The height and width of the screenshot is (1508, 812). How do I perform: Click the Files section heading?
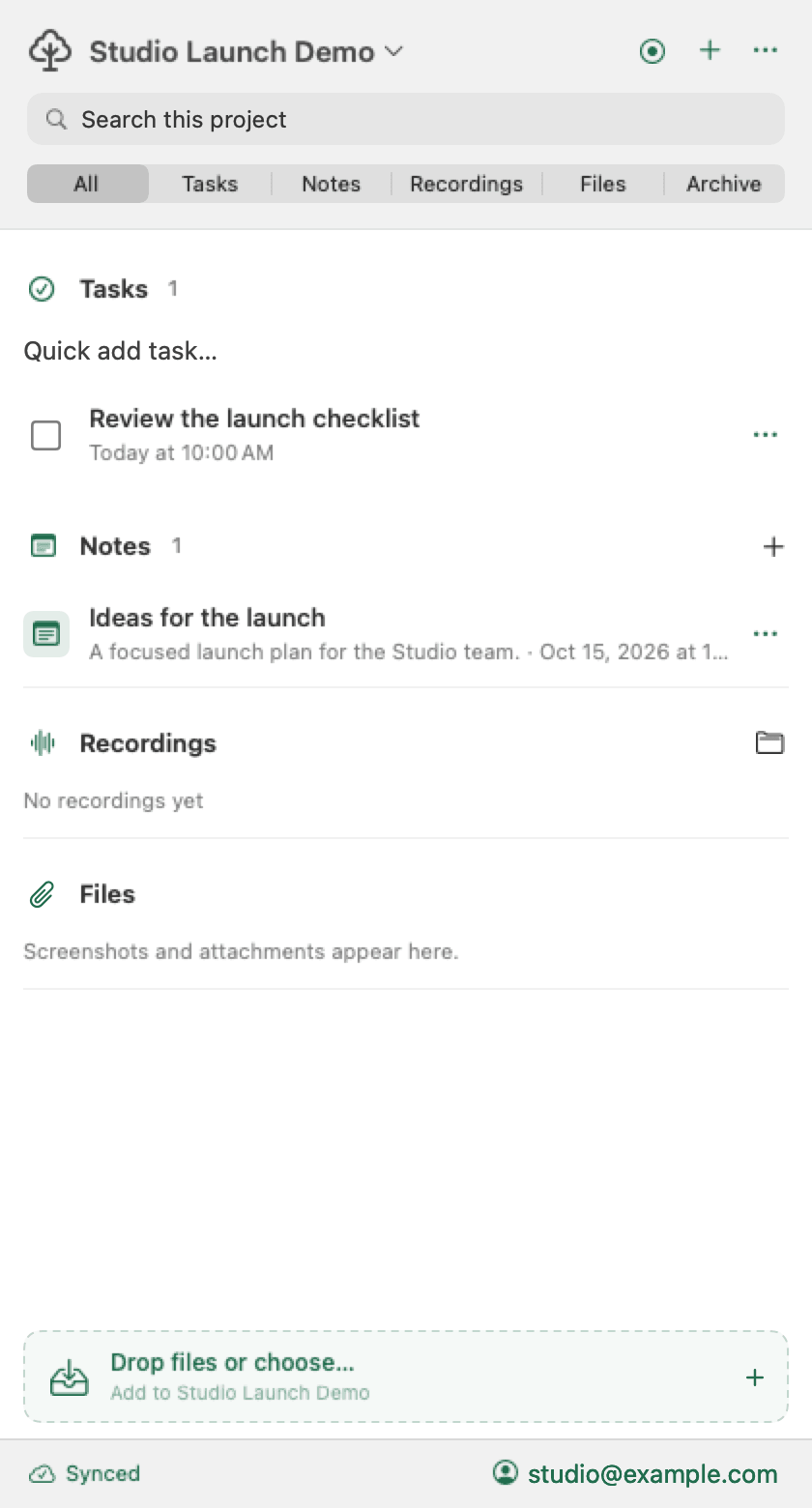[x=107, y=894]
